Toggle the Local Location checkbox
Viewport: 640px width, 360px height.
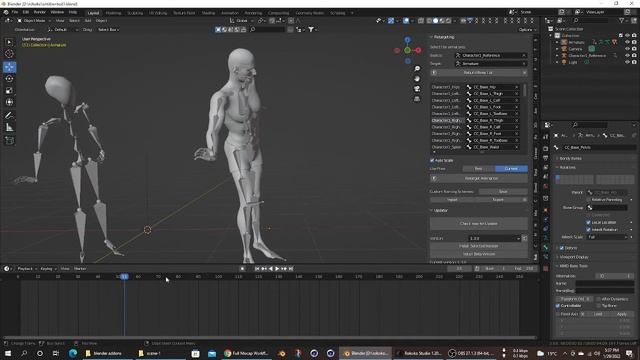pos(589,222)
